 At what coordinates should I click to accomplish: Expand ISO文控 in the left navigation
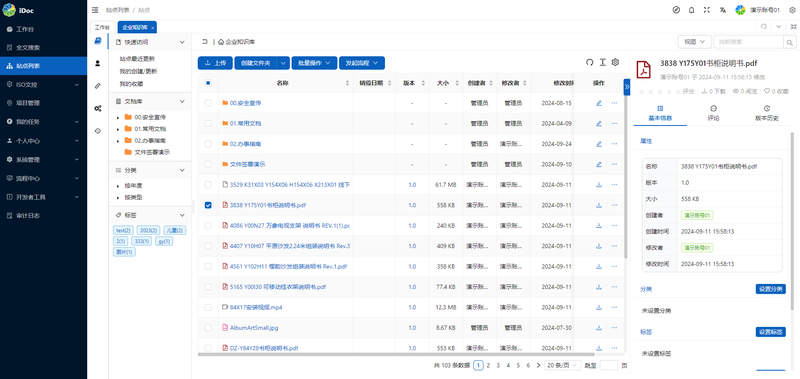(43, 84)
